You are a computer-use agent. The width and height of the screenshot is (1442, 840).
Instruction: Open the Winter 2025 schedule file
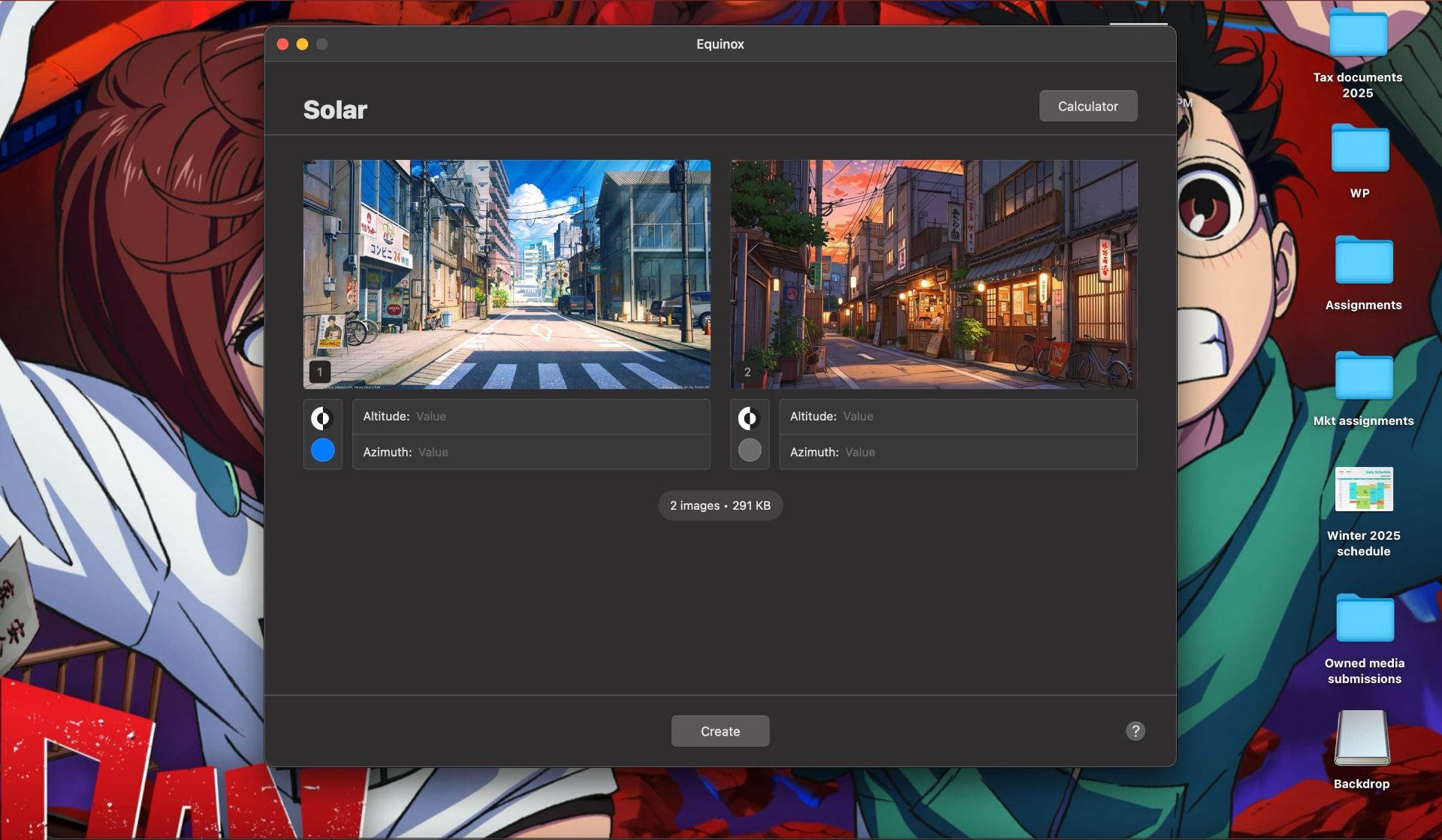(1363, 490)
